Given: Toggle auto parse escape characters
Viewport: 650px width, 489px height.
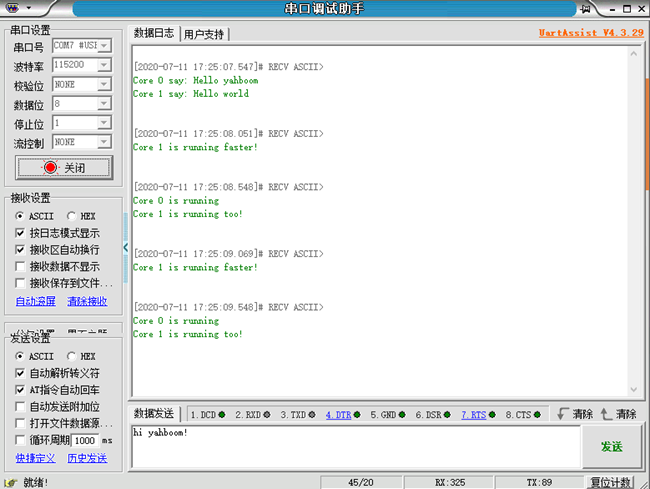Looking at the screenshot, I should pos(19,373).
